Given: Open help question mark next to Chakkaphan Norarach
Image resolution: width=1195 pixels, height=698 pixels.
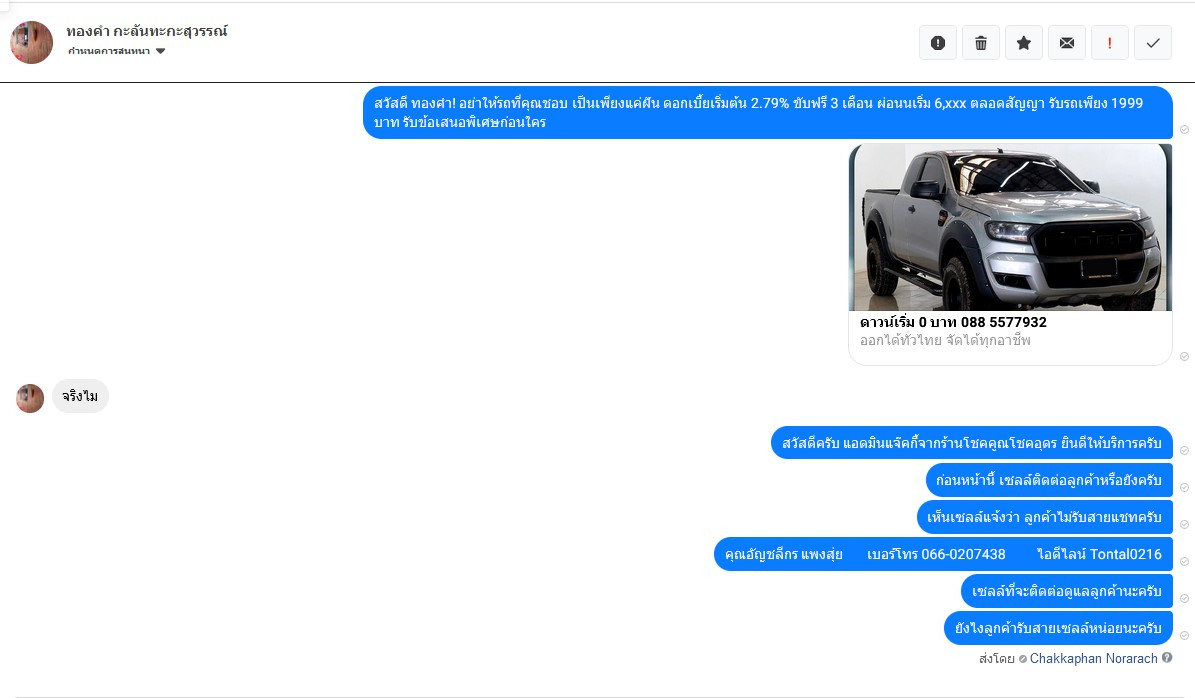Looking at the screenshot, I should (1167, 658).
